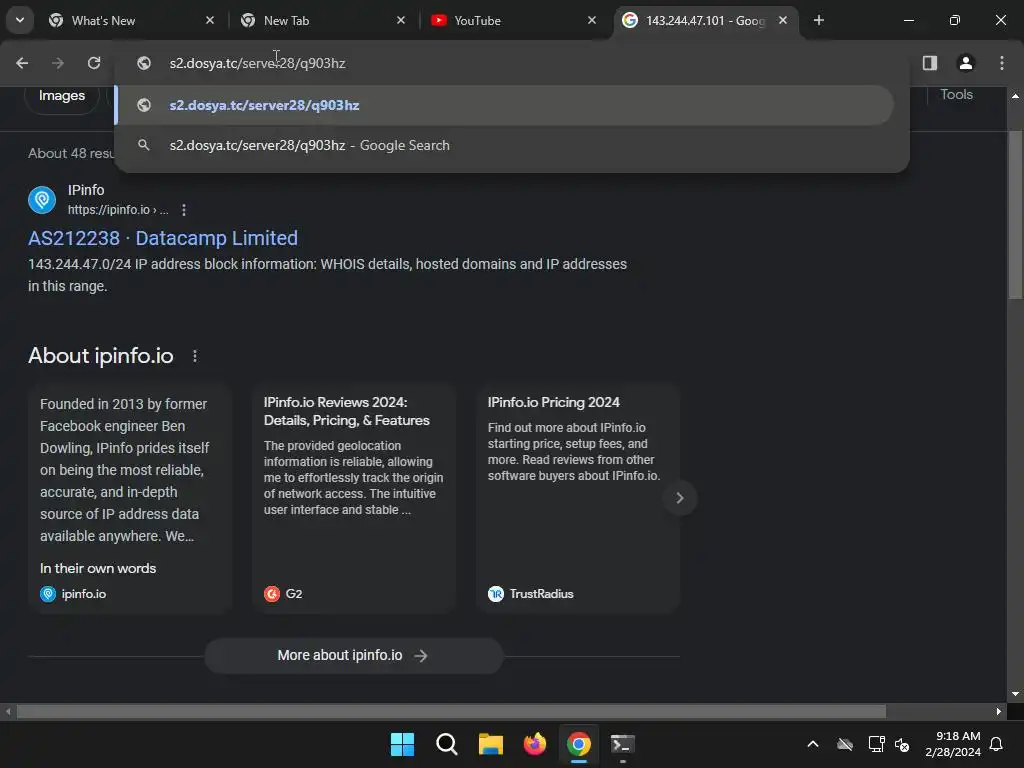Open AS212238 Datacamp Limited result
1024x768 pixels.
tap(163, 238)
